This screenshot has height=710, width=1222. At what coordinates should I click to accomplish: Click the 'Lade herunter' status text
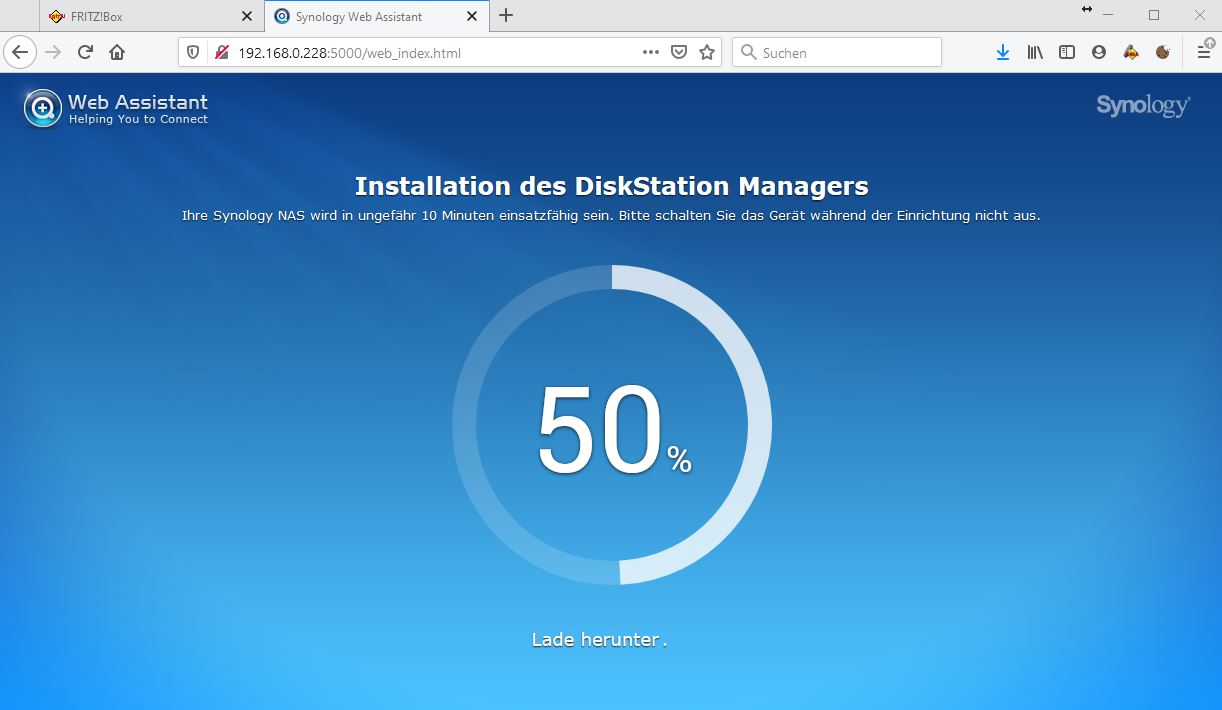click(x=599, y=640)
